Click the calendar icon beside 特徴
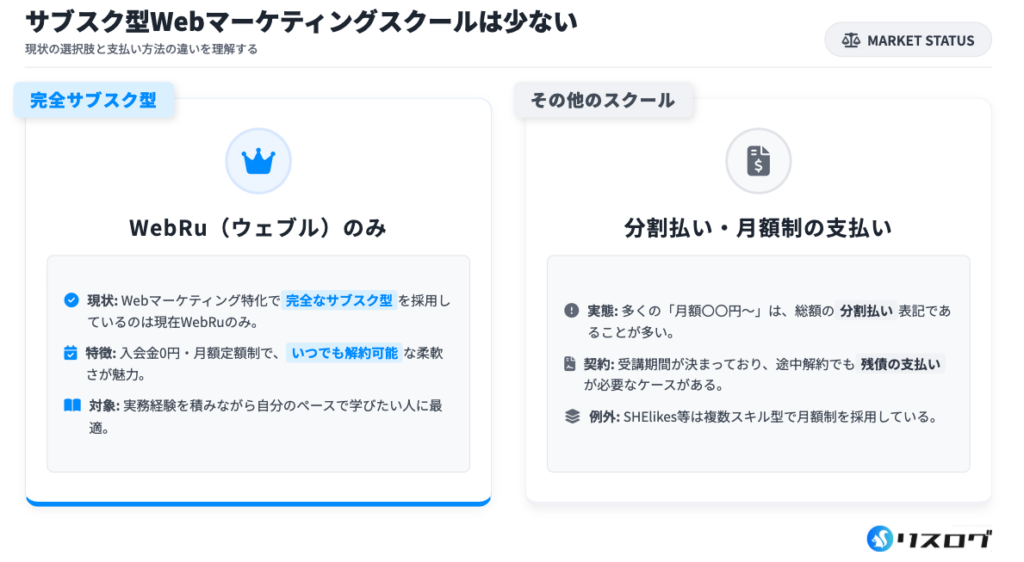 [71, 352]
